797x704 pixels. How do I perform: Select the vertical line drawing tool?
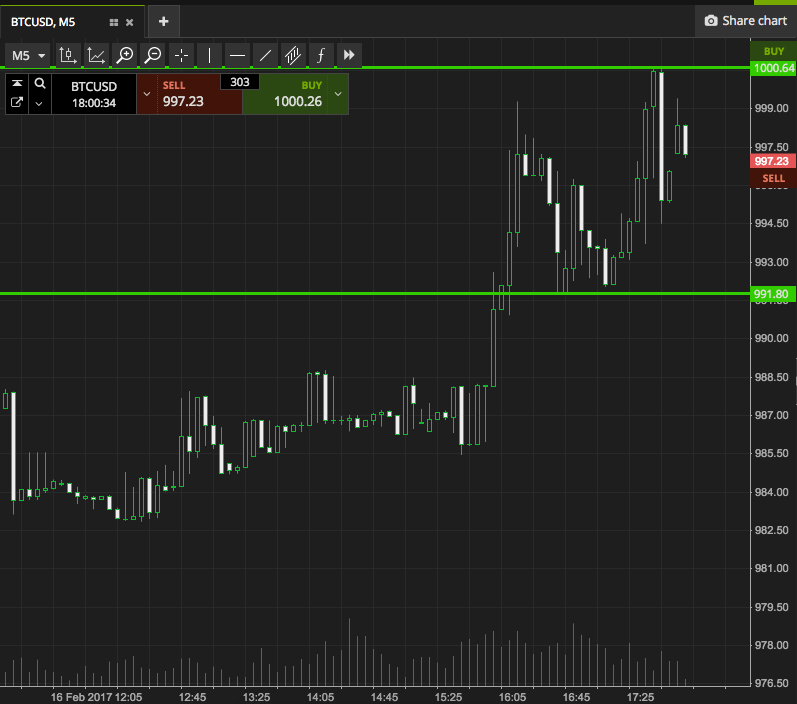point(209,55)
